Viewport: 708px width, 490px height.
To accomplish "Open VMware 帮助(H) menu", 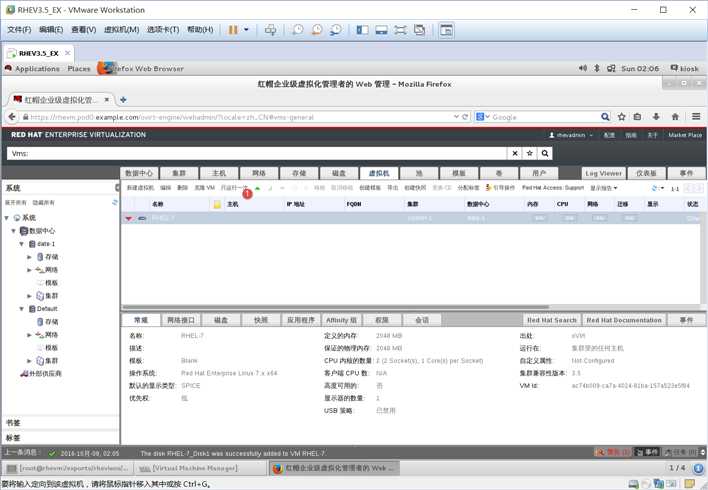I will 200,30.
